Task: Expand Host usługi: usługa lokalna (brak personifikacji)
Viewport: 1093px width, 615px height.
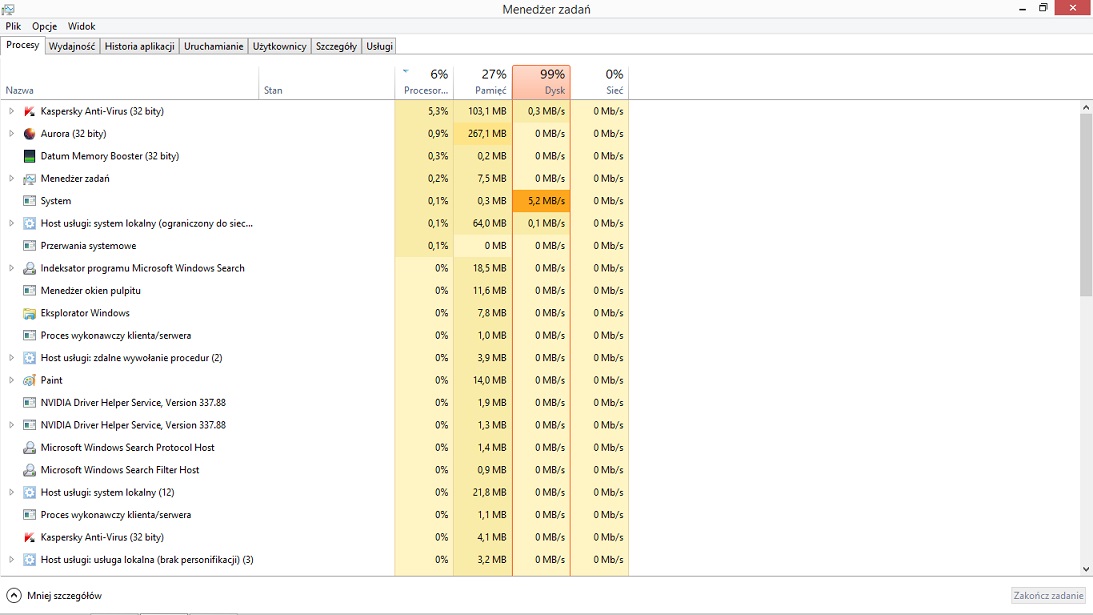Action: 11,559
